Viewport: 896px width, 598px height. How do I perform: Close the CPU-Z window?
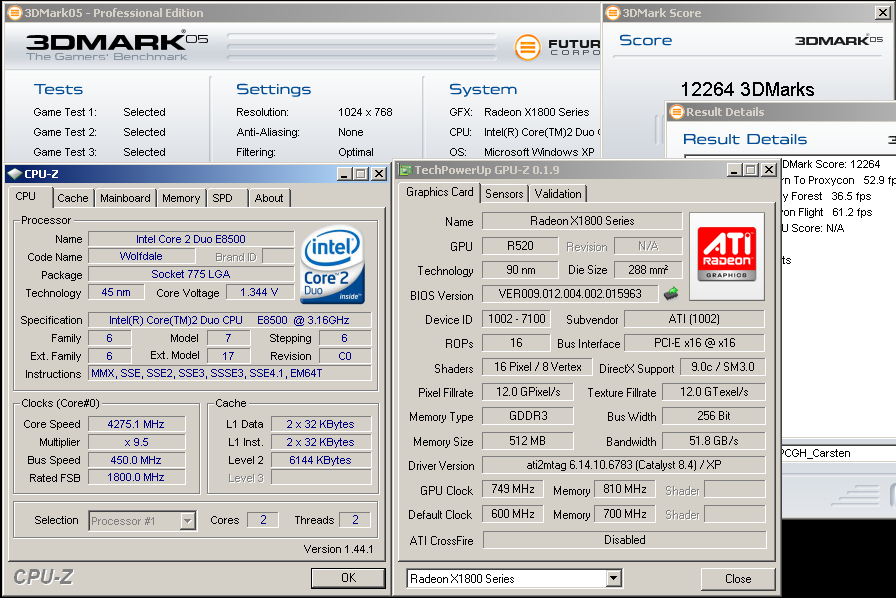pyautogui.click(x=379, y=174)
